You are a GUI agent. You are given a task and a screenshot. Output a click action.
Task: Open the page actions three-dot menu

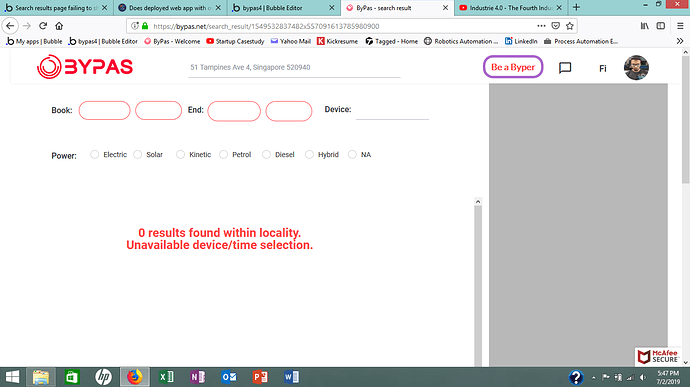[x=541, y=26]
